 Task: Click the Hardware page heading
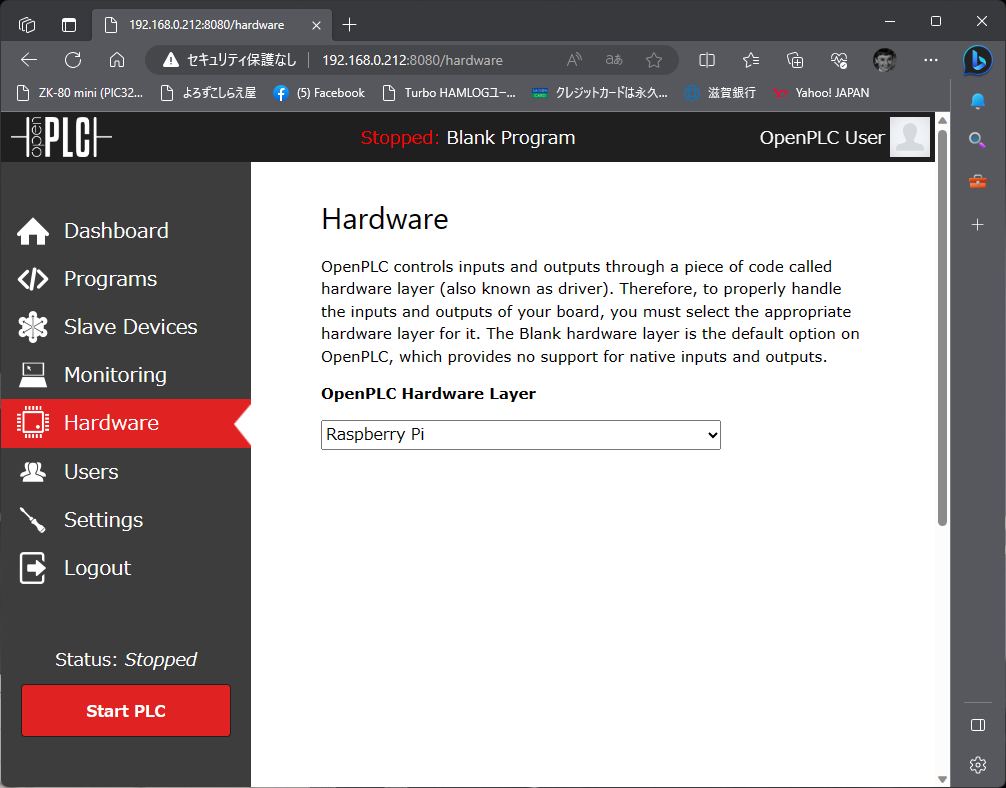pos(385,219)
